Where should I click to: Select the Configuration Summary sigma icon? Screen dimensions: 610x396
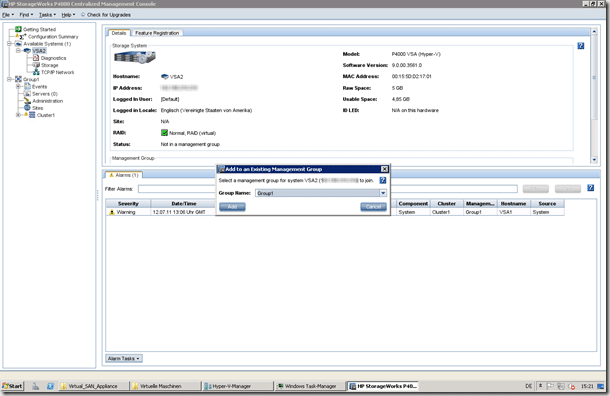(x=23, y=37)
